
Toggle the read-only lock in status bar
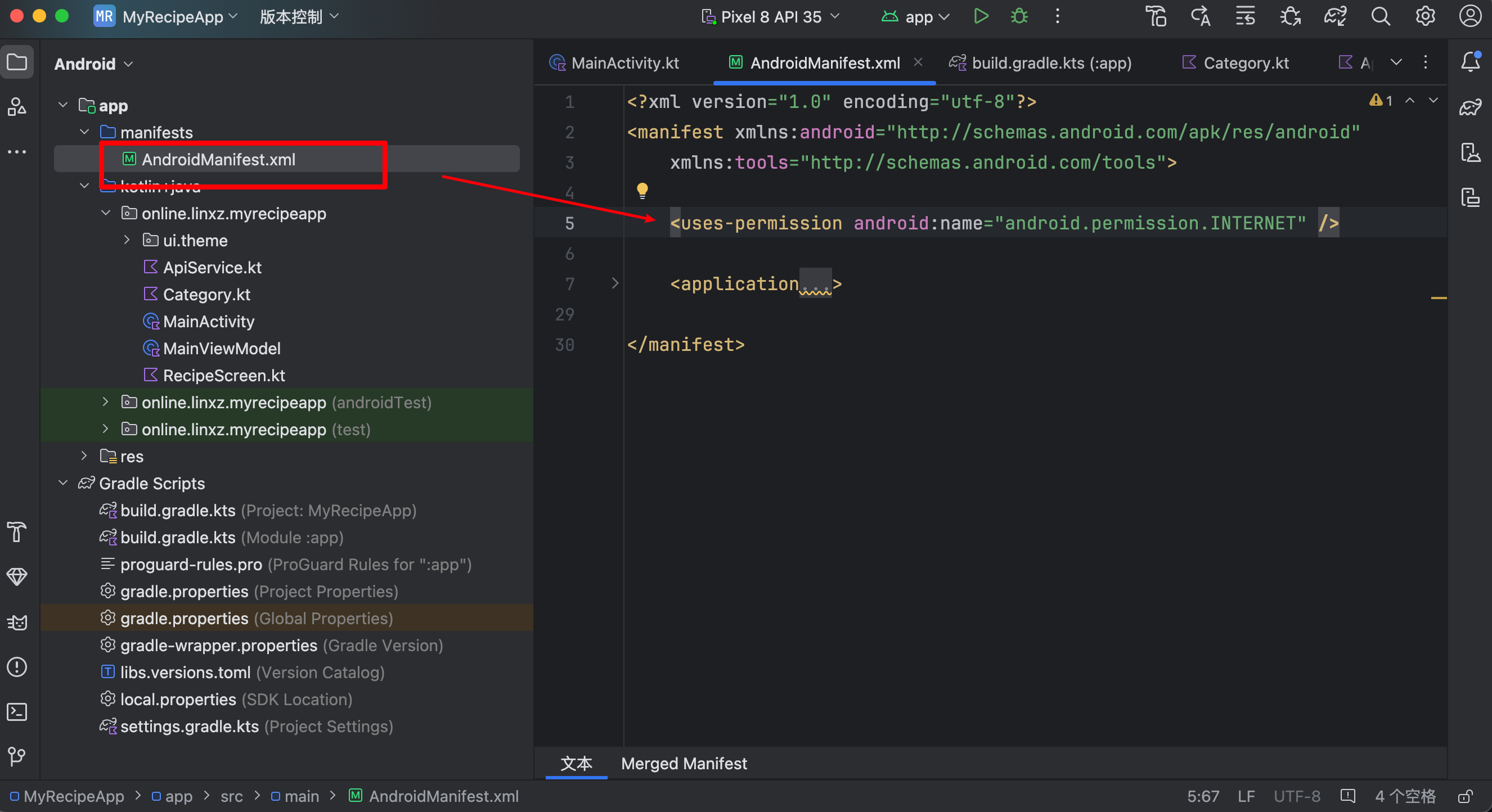[x=1465, y=796]
